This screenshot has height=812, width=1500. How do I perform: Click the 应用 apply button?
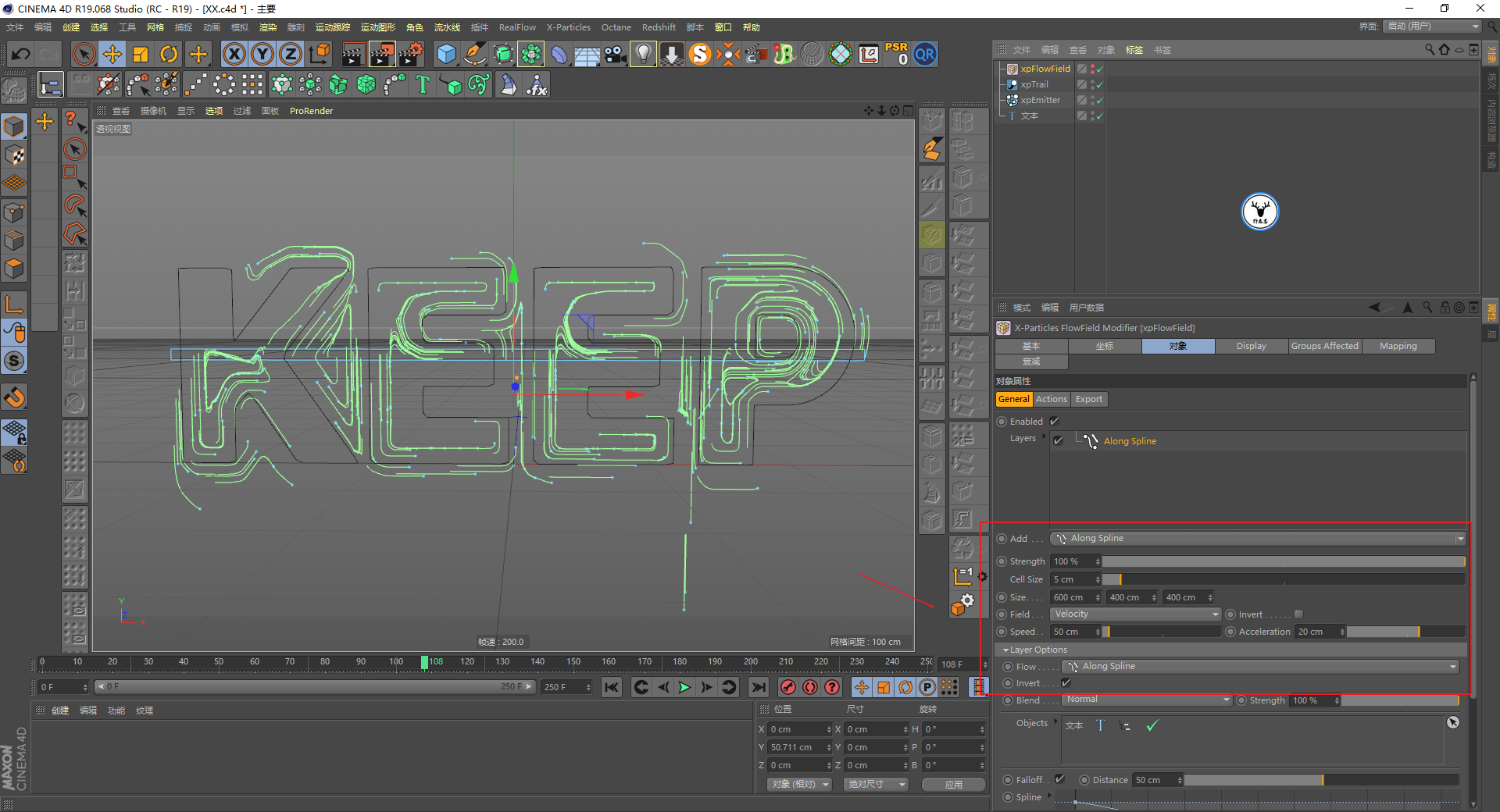click(x=953, y=785)
